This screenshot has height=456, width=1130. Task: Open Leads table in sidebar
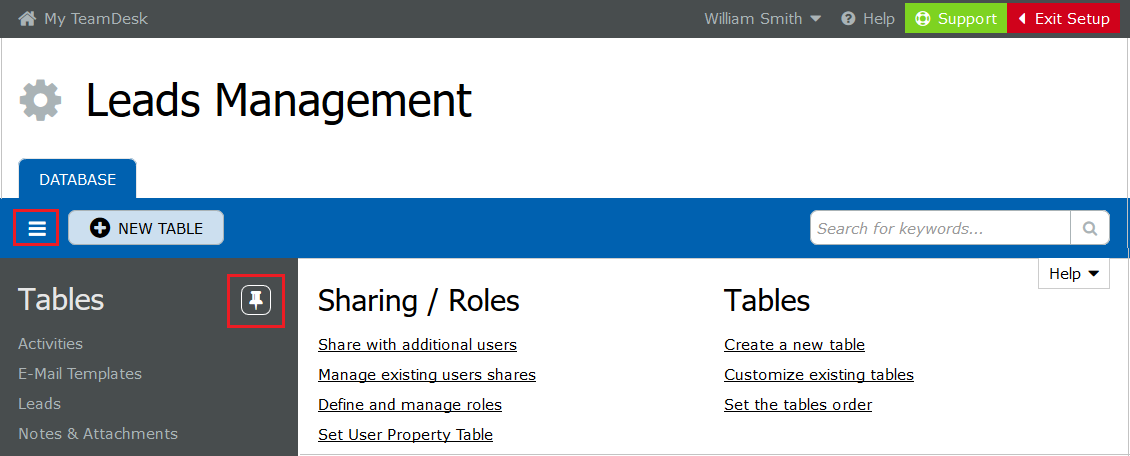point(40,404)
